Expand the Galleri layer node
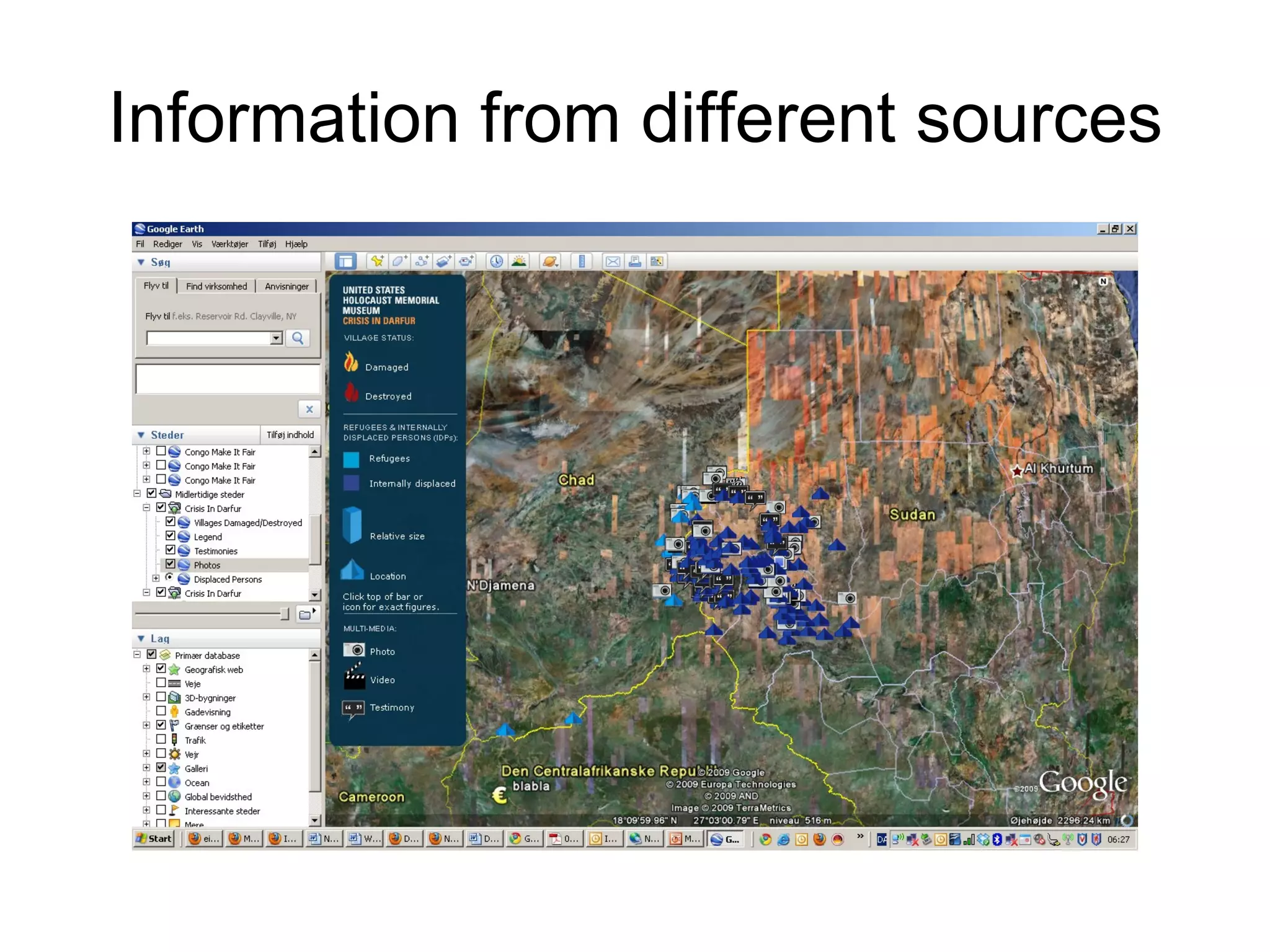The image size is (1270, 952). [146, 768]
